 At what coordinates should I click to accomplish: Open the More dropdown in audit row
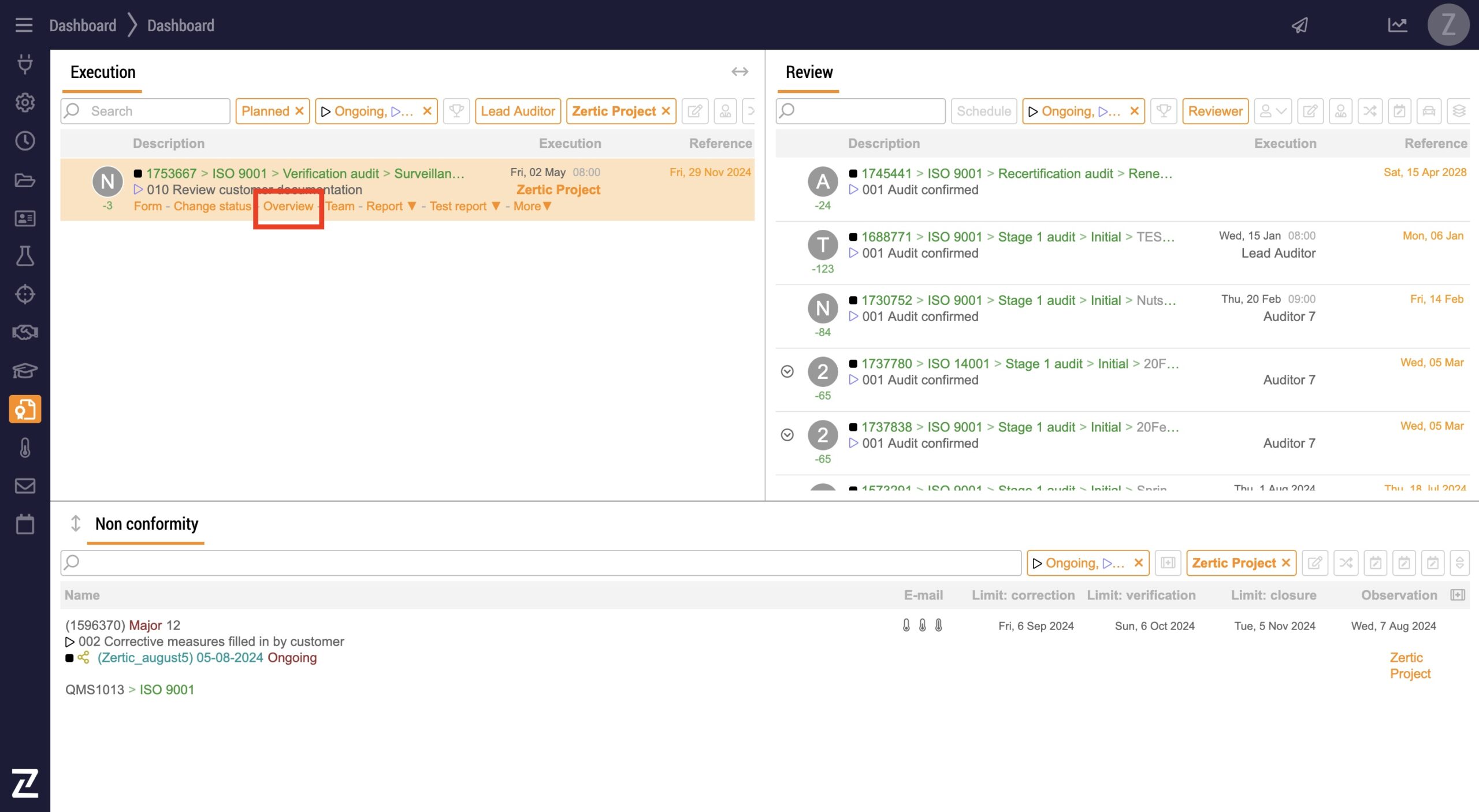pos(532,206)
